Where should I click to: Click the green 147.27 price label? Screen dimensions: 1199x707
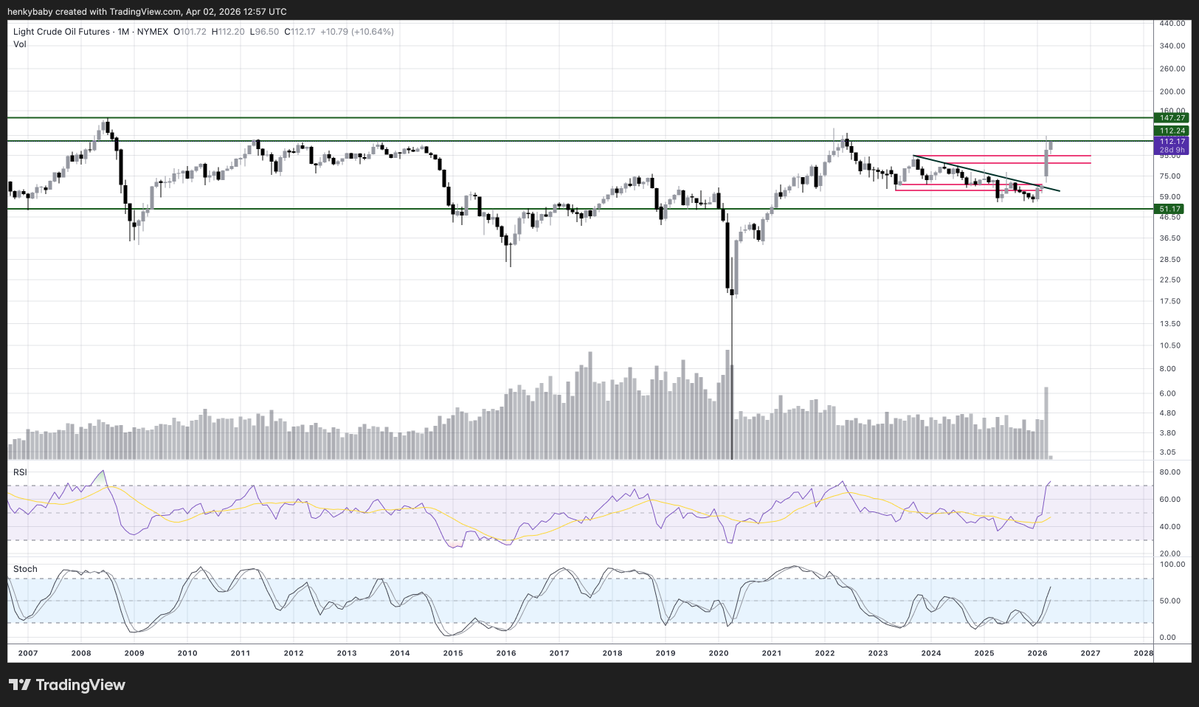point(1171,118)
